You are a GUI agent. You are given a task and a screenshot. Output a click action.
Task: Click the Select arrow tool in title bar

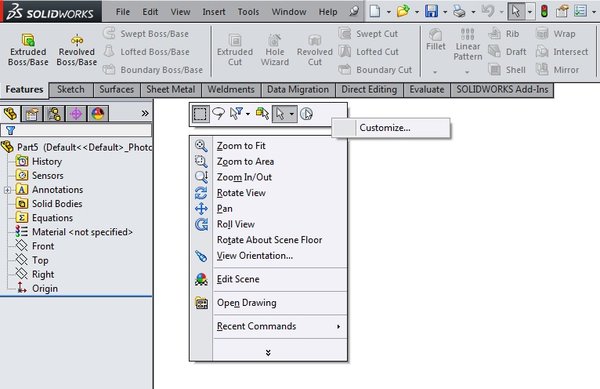(x=516, y=11)
